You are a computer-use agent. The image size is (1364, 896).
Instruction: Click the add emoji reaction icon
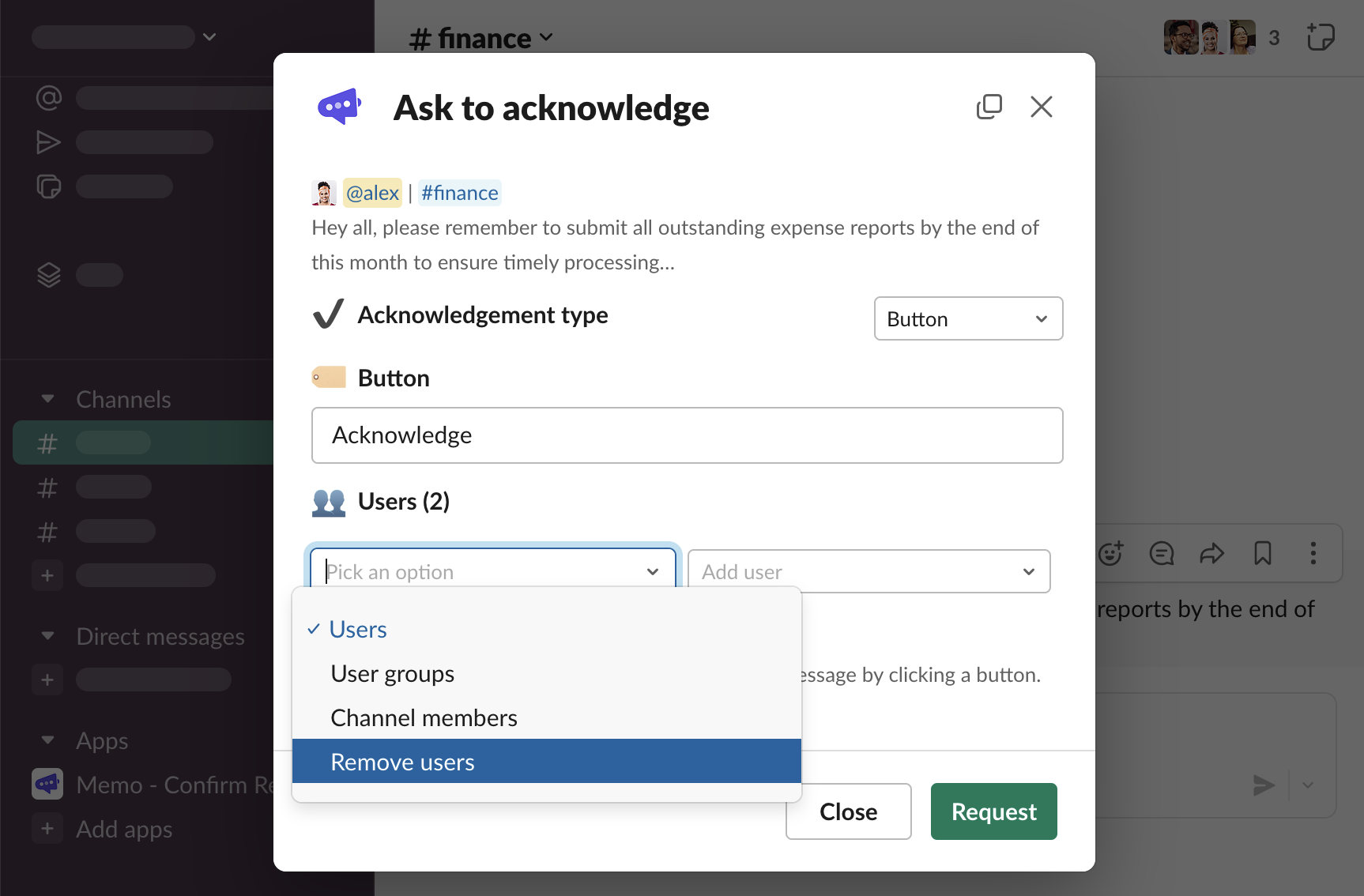tap(1110, 553)
